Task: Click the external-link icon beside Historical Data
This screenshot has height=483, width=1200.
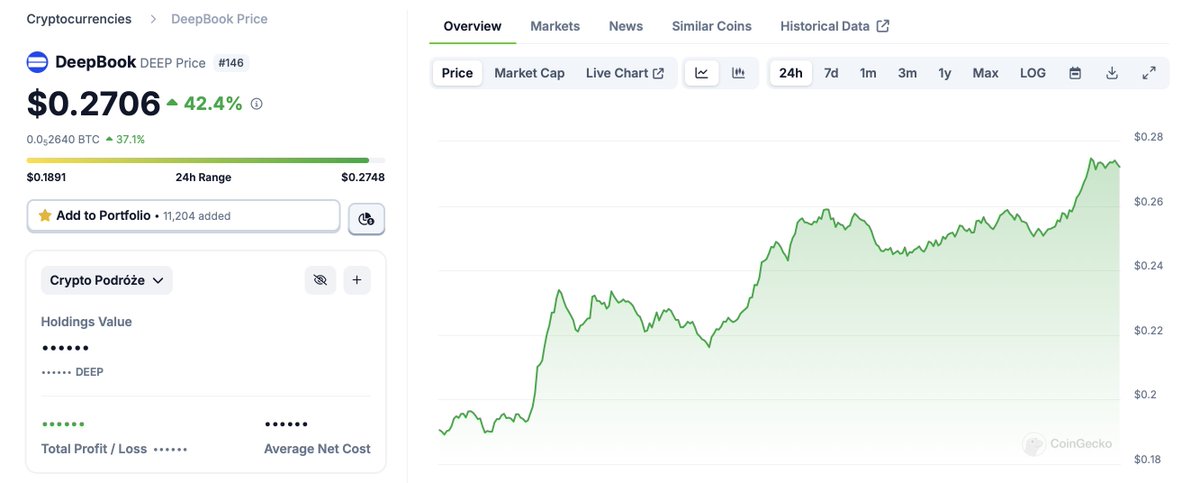Action: tap(883, 26)
